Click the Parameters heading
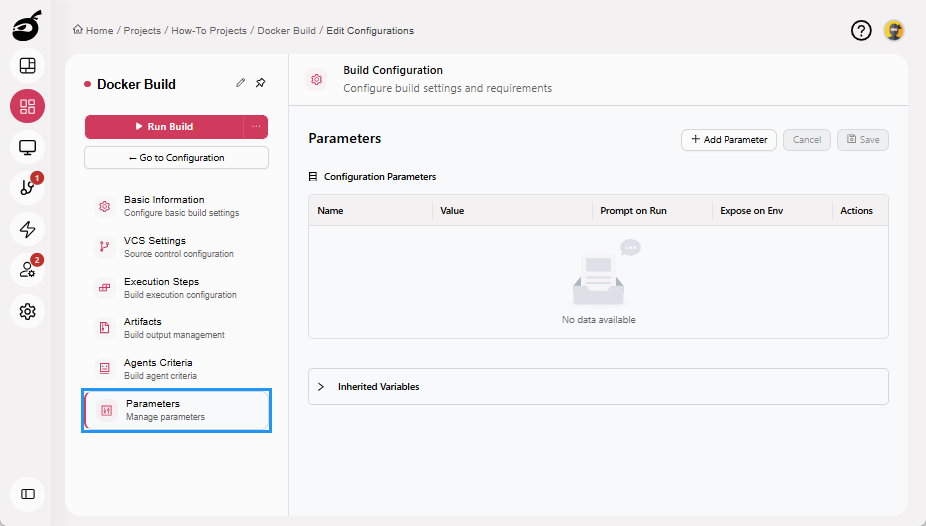Screen dimensions: 926x526 345,139
